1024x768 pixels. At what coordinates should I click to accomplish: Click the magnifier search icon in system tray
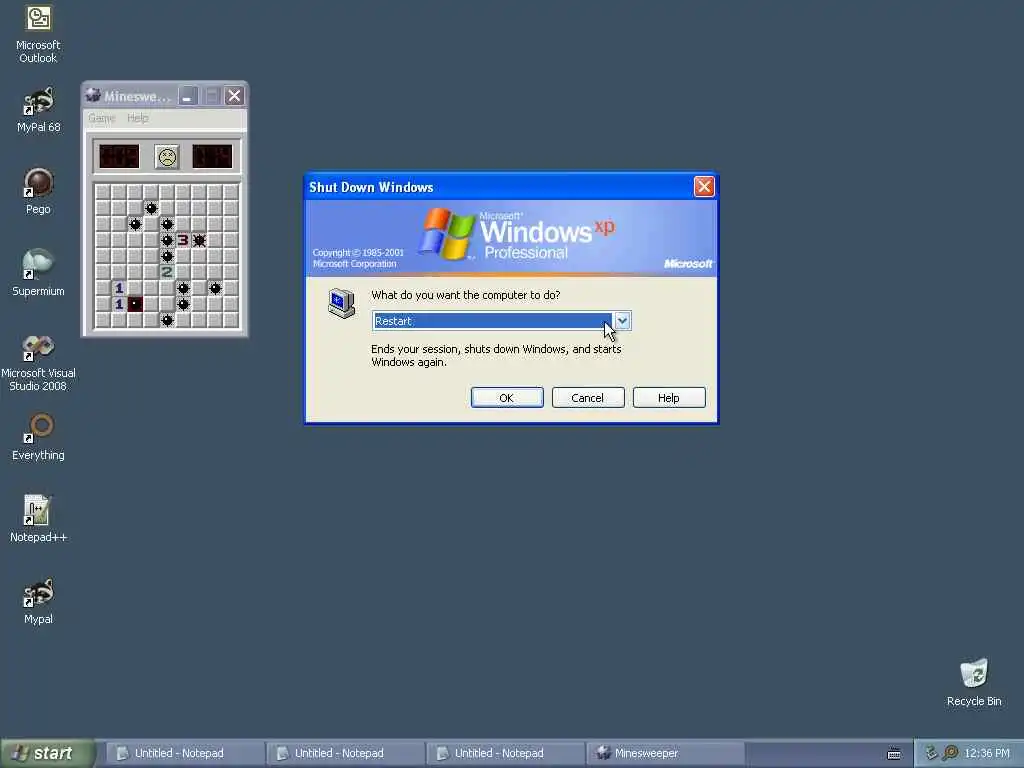tap(951, 753)
